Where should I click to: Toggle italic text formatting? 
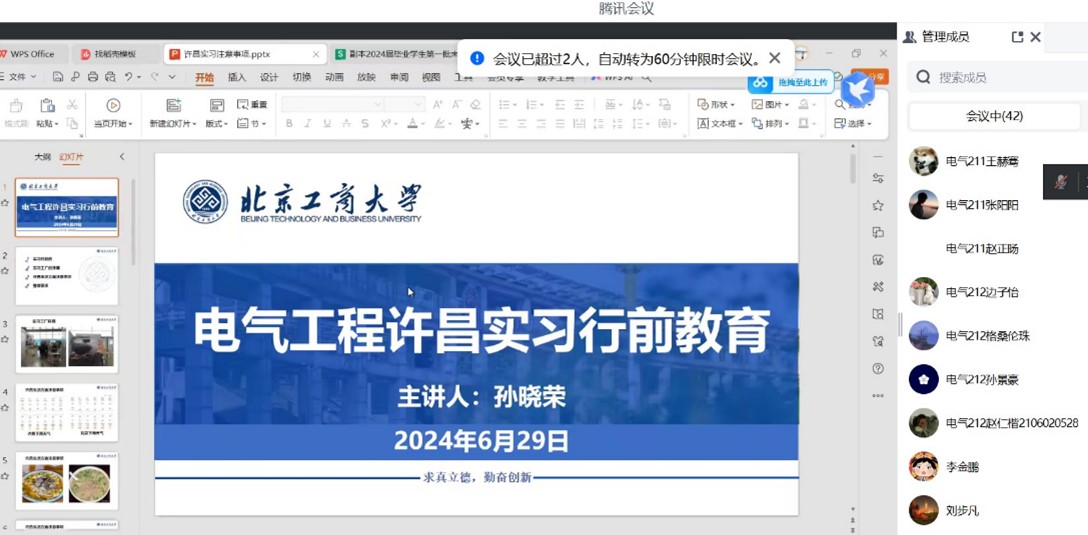pyautogui.click(x=307, y=124)
